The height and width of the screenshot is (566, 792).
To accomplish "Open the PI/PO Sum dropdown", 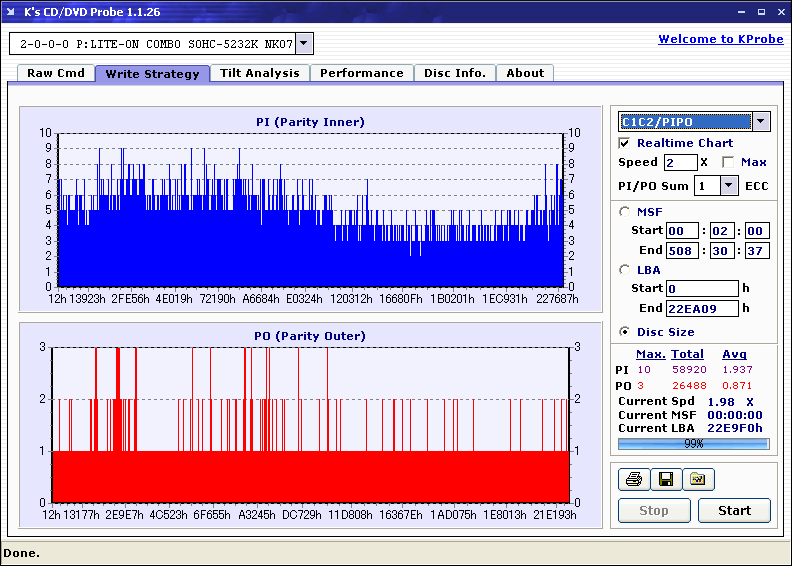I will [728, 185].
